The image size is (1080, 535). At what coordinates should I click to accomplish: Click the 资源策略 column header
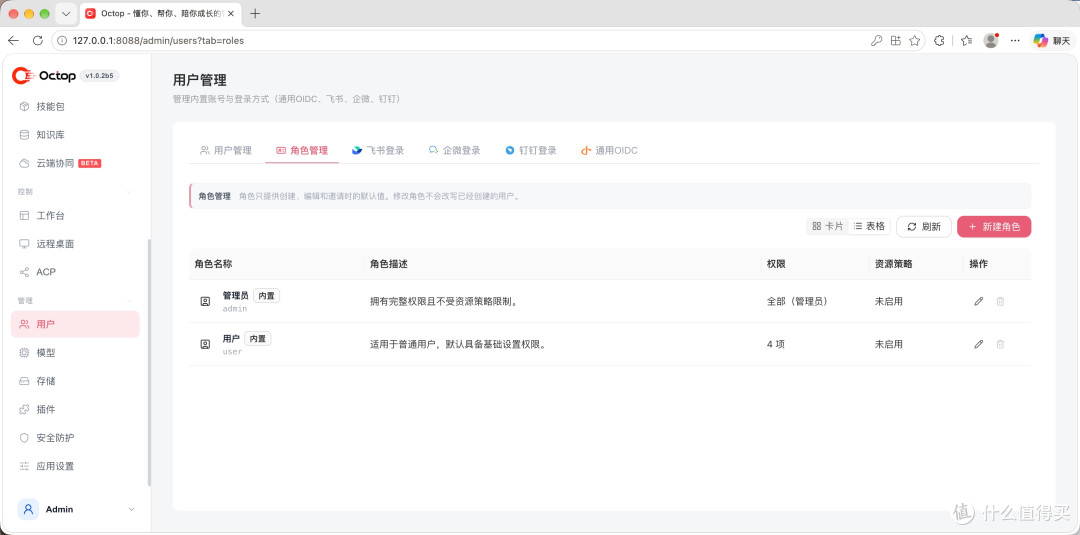point(893,264)
